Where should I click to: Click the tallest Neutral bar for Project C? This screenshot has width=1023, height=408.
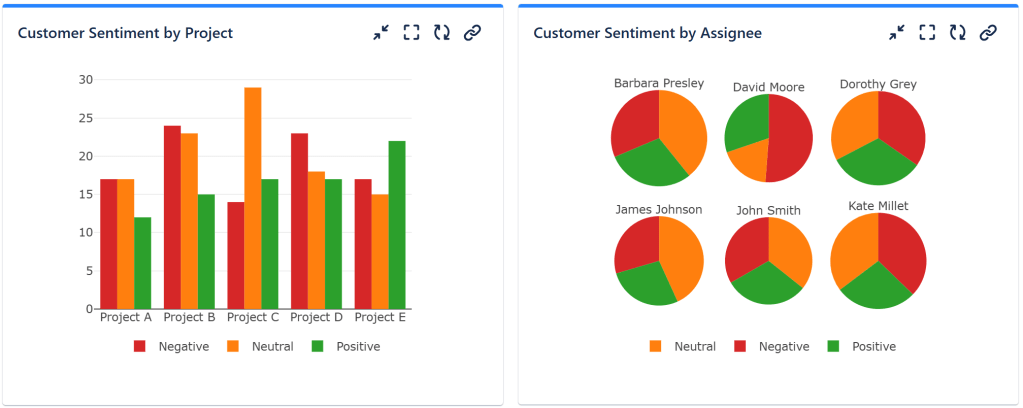pyautogui.click(x=253, y=200)
